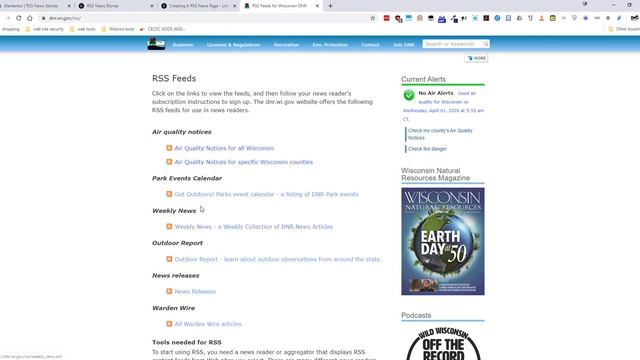Open the Earth Day at 50 magazine cover
Image resolution: width=640 pixels, height=360 pixels.
tap(442, 241)
